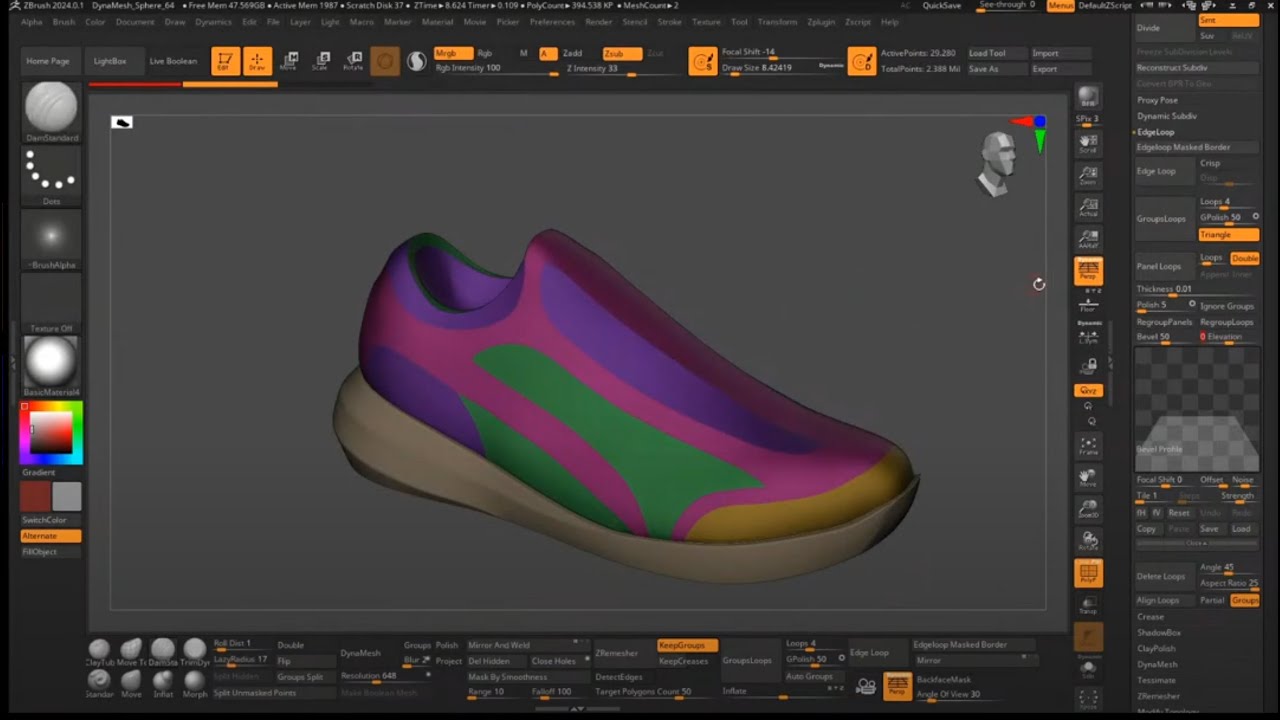Click the BPR render icon
The height and width of the screenshot is (720, 1280).
pyautogui.click(x=1088, y=96)
